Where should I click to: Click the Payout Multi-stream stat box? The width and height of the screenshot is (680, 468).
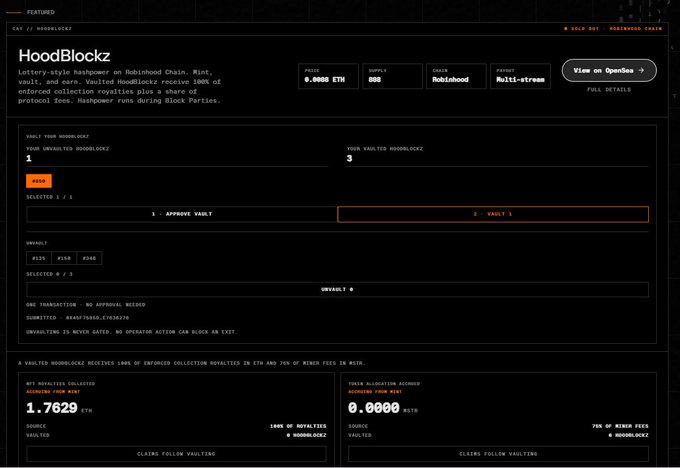click(520, 76)
